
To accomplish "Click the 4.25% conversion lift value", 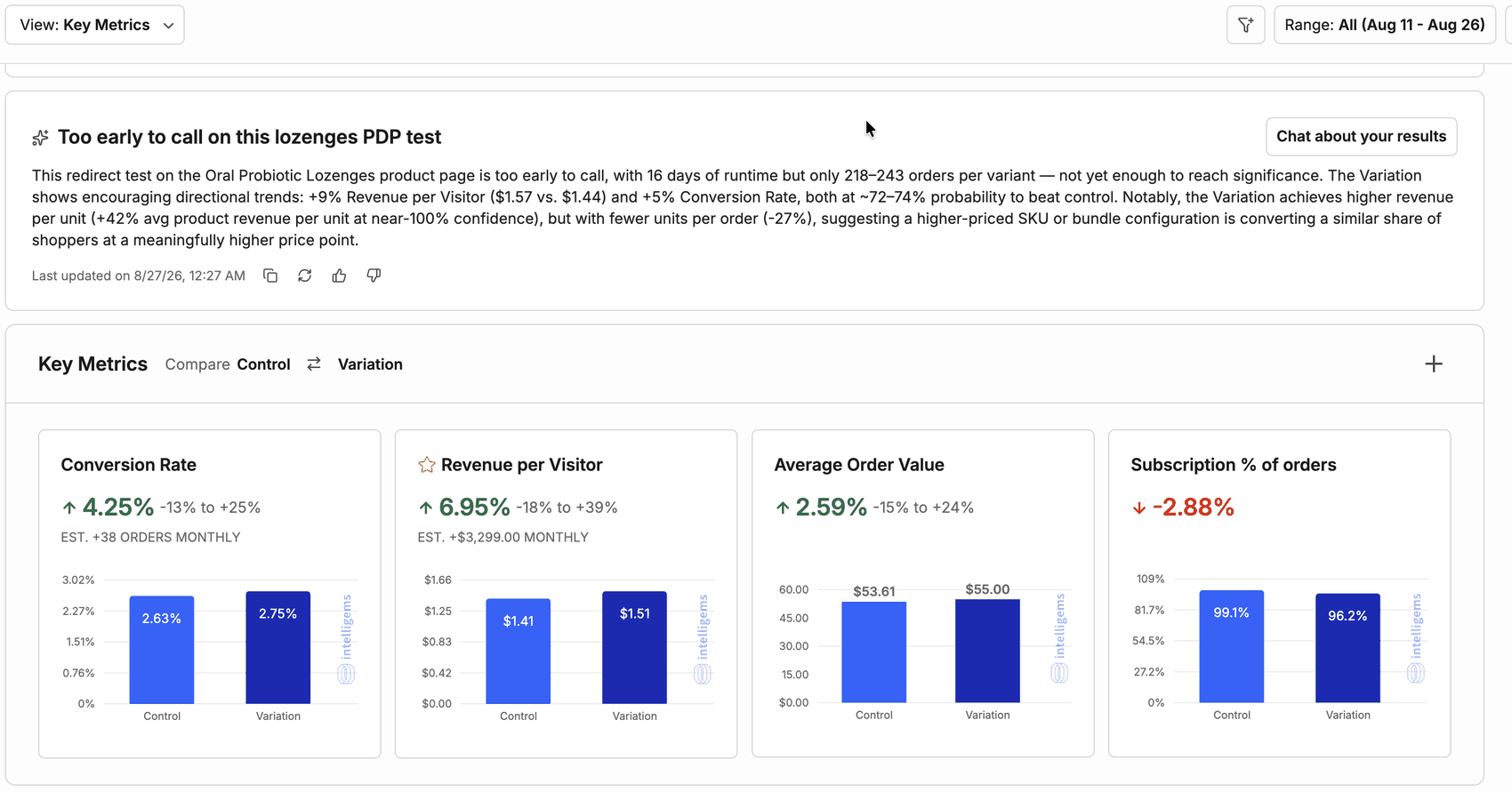I will (118, 508).
